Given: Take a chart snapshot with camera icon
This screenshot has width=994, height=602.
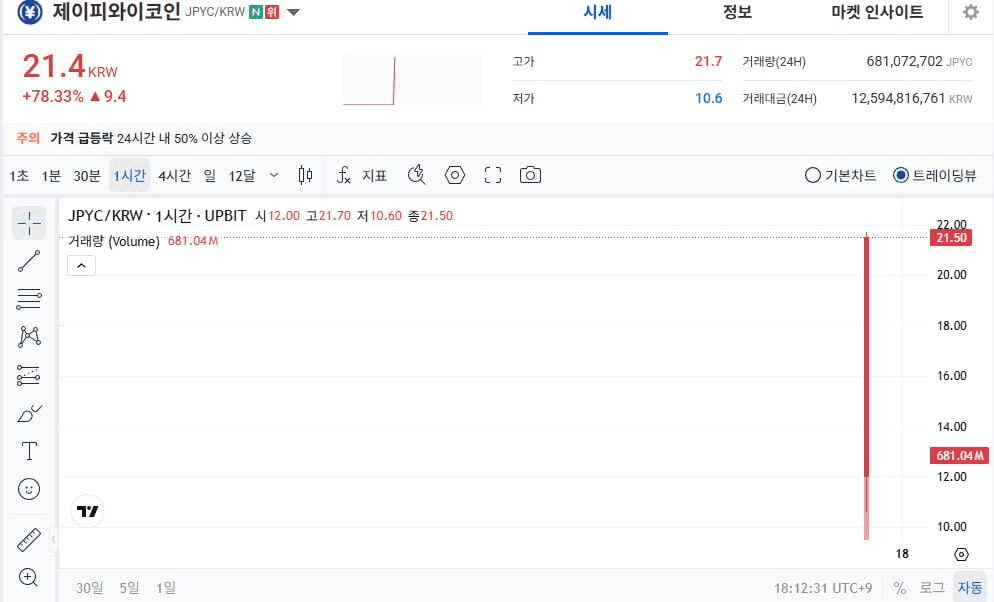Looking at the screenshot, I should (x=530, y=175).
